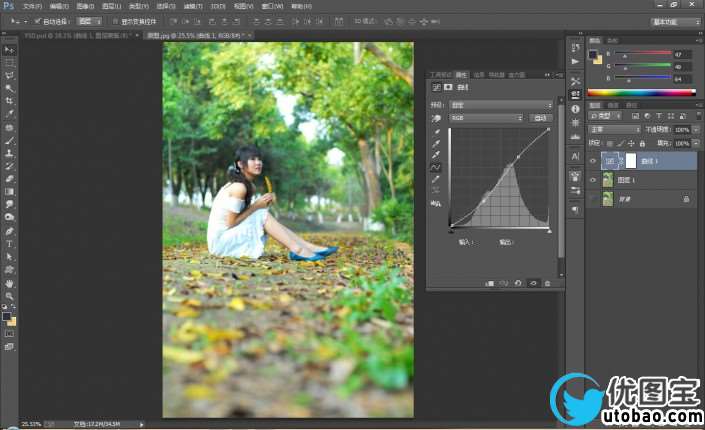Open the Info panel icon in dock

pyautogui.click(x=576, y=109)
